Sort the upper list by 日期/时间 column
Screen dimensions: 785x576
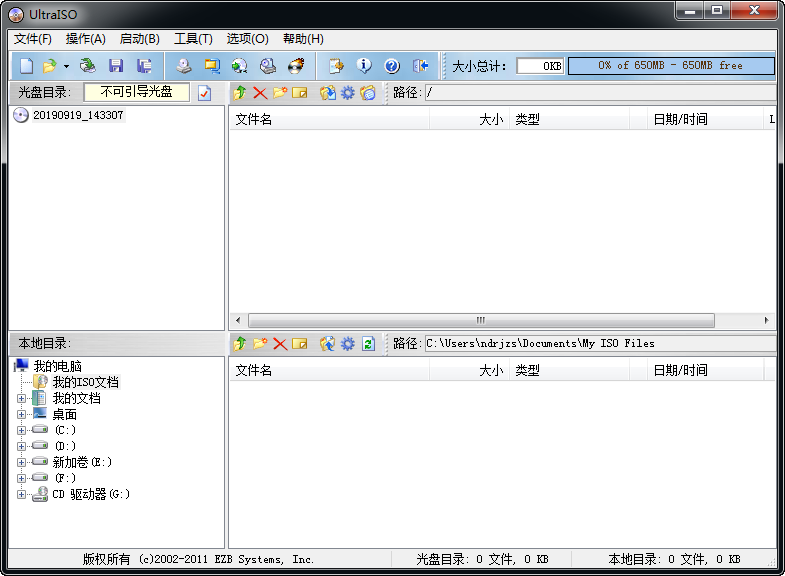[705, 120]
